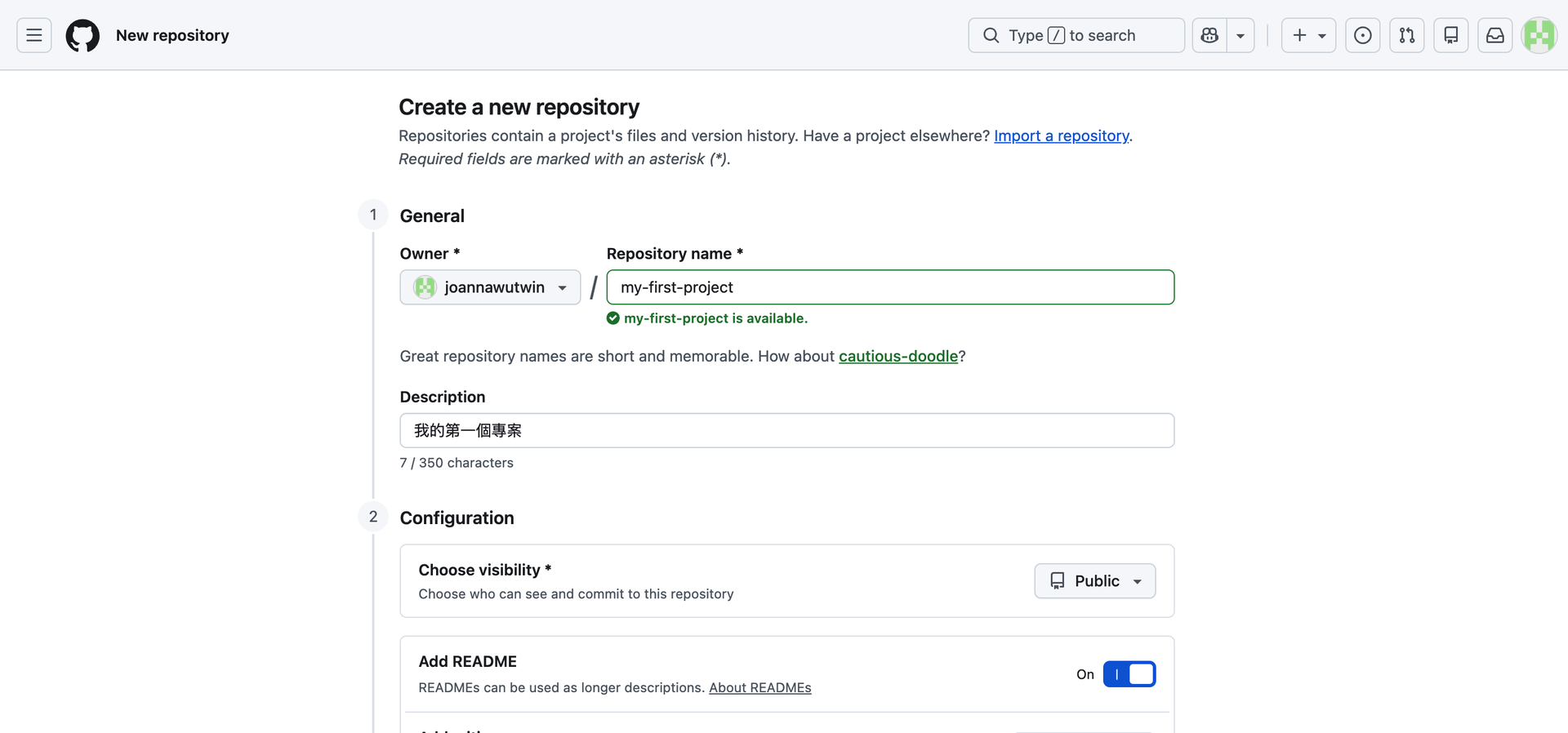Go to the GitHub homepage via Octocat logo
The width and height of the screenshot is (1568, 733).
coord(82,35)
